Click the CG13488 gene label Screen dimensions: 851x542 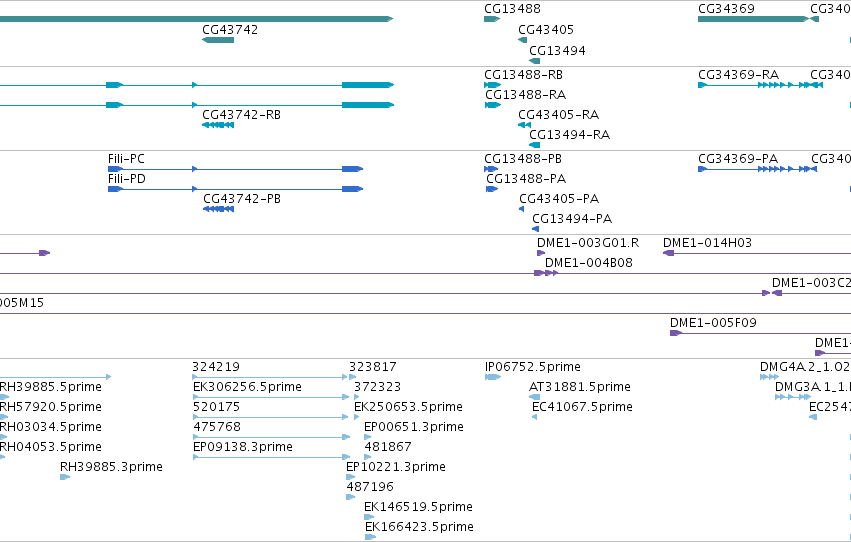[512, 9]
